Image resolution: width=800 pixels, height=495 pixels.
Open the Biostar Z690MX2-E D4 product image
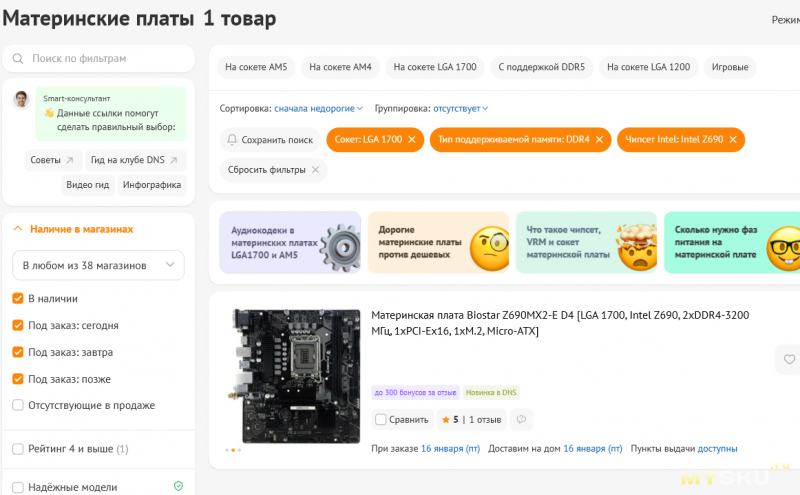click(x=295, y=375)
